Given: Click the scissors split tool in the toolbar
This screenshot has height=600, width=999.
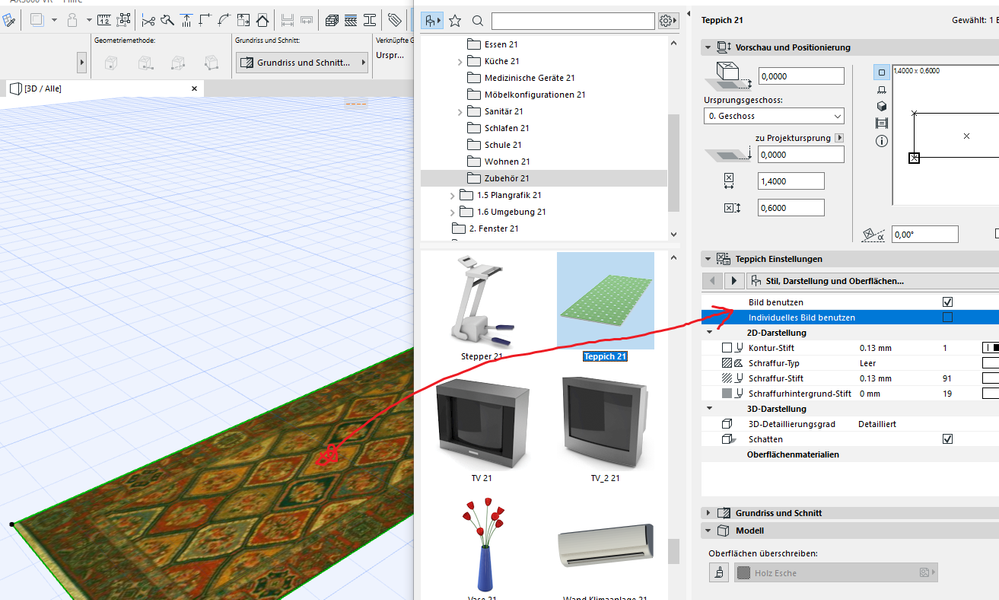Looking at the screenshot, I should coord(148,20).
